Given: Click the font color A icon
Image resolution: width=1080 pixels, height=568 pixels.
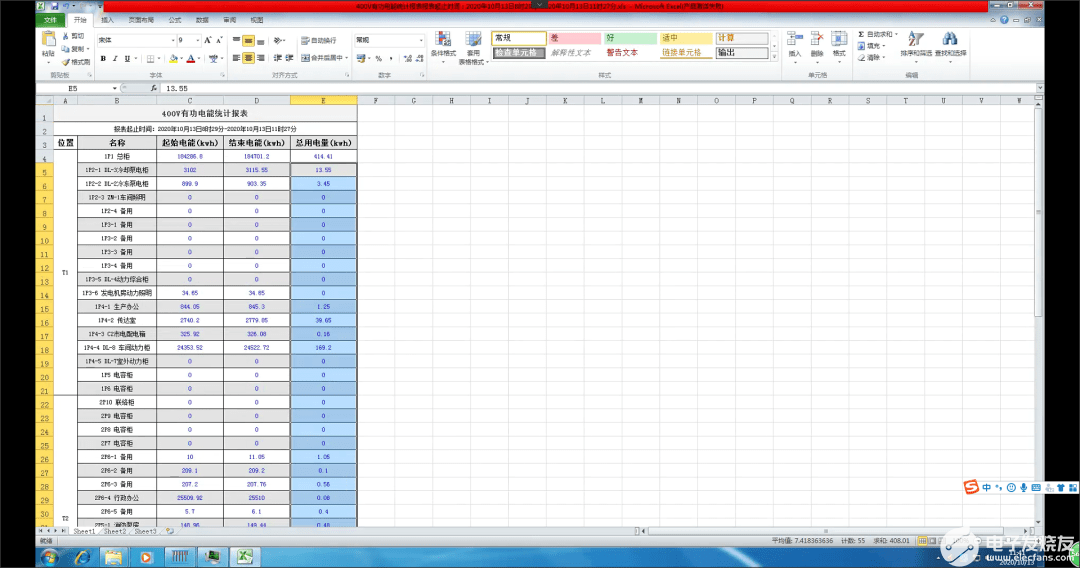Looking at the screenshot, I should [191, 59].
